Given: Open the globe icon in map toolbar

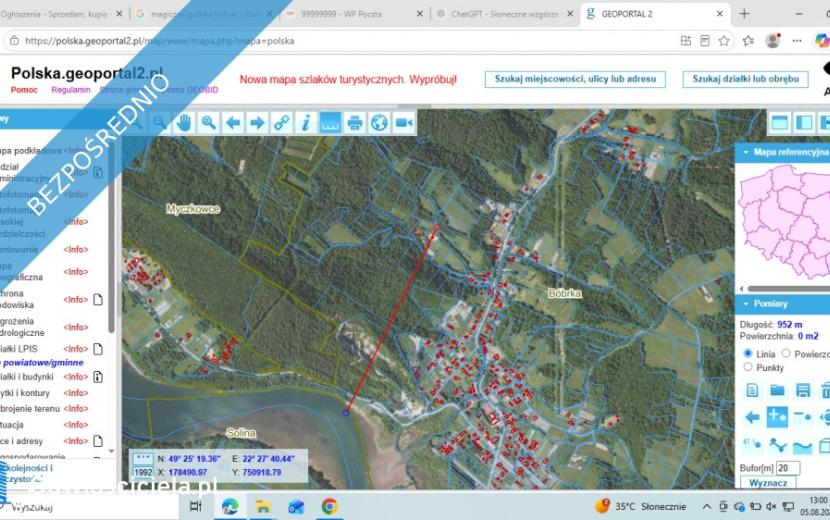Looking at the screenshot, I should click(x=379, y=123).
